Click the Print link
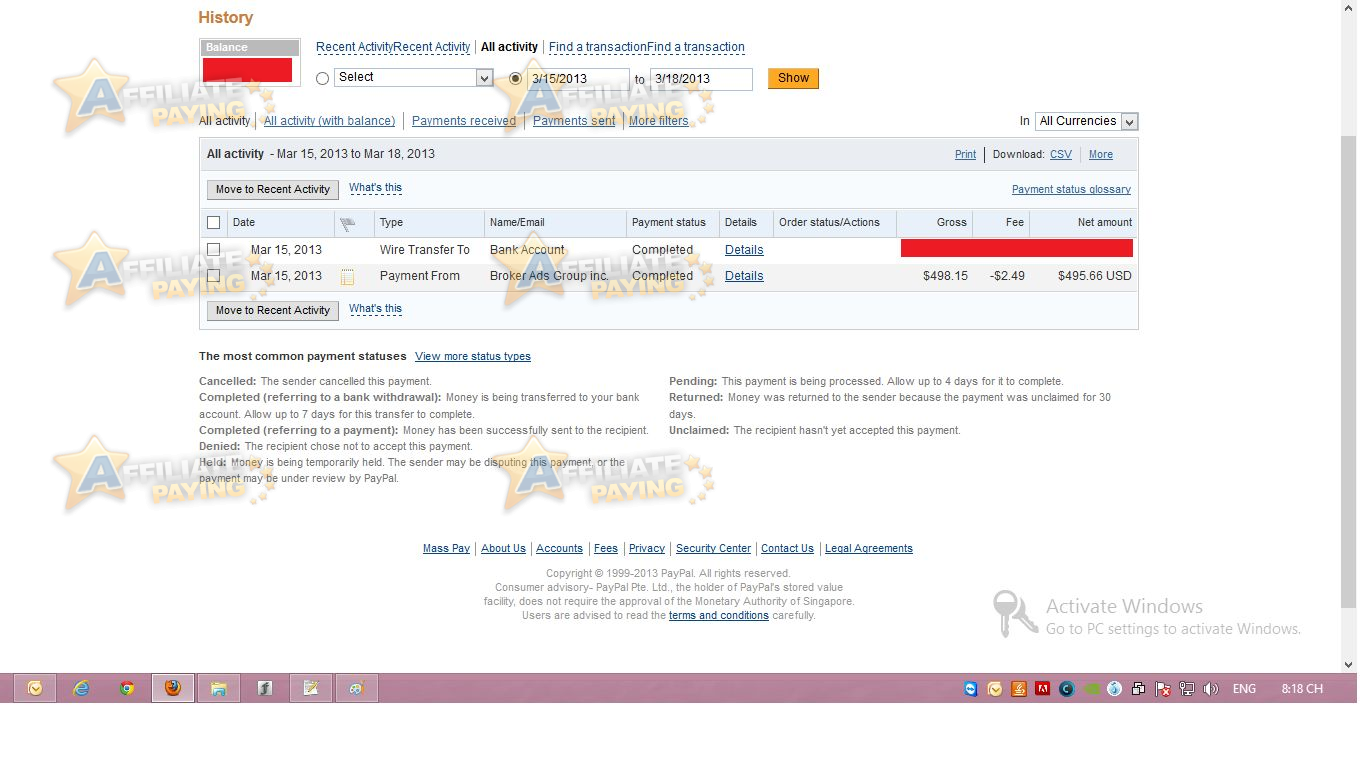Viewport: 1360px width, 768px height. (x=965, y=155)
